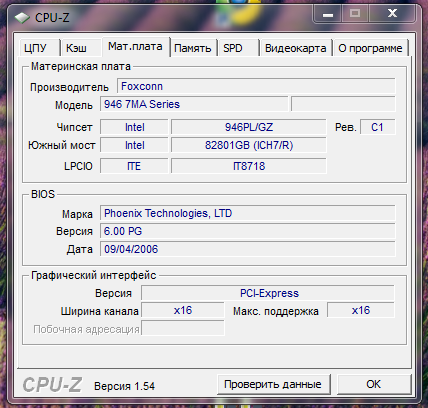The image size is (428, 408).
Task: Click the CPU-Z title bar icon
Action: tap(22, 18)
